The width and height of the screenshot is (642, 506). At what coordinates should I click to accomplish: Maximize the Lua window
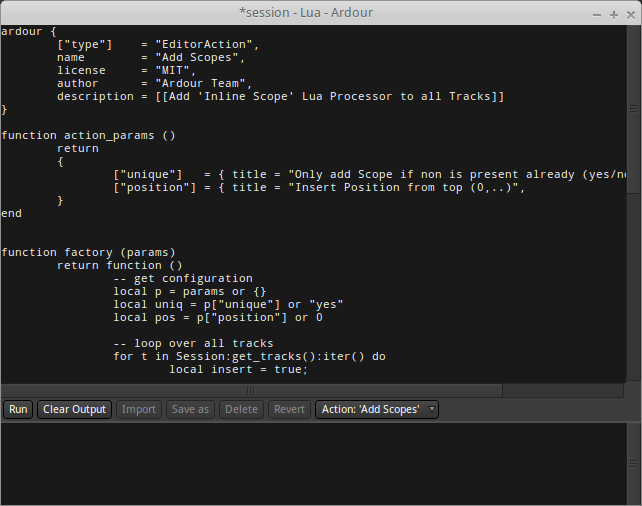(614, 15)
